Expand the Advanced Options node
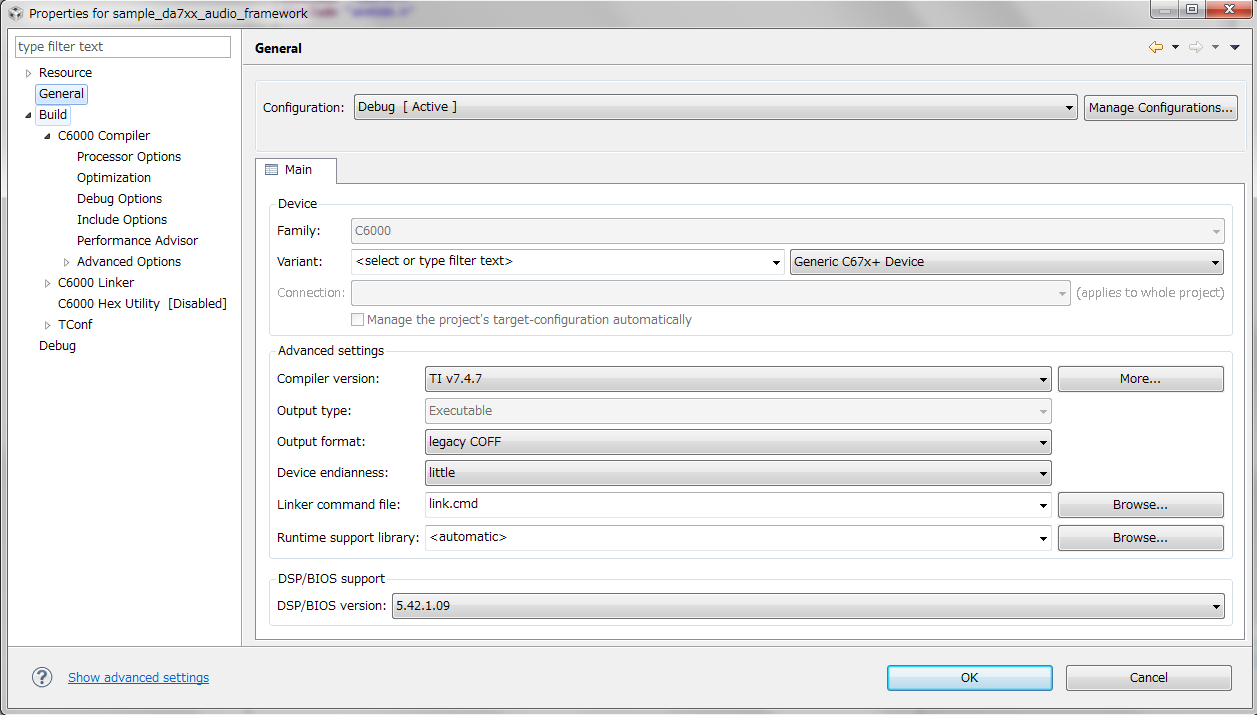Image resolution: width=1257 pixels, height=715 pixels. click(66, 262)
